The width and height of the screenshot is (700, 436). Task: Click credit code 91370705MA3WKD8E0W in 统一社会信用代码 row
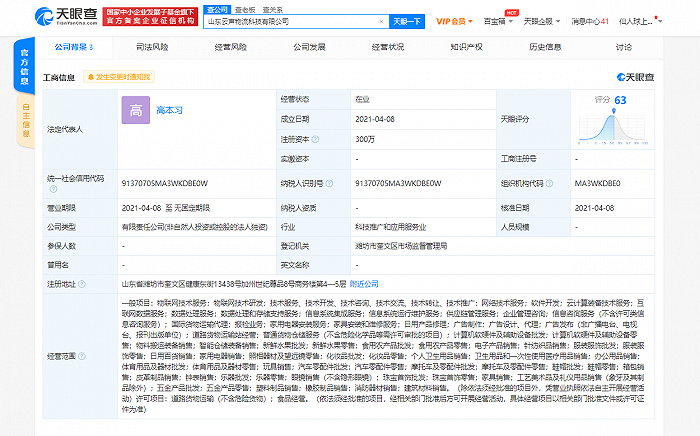pos(165,183)
